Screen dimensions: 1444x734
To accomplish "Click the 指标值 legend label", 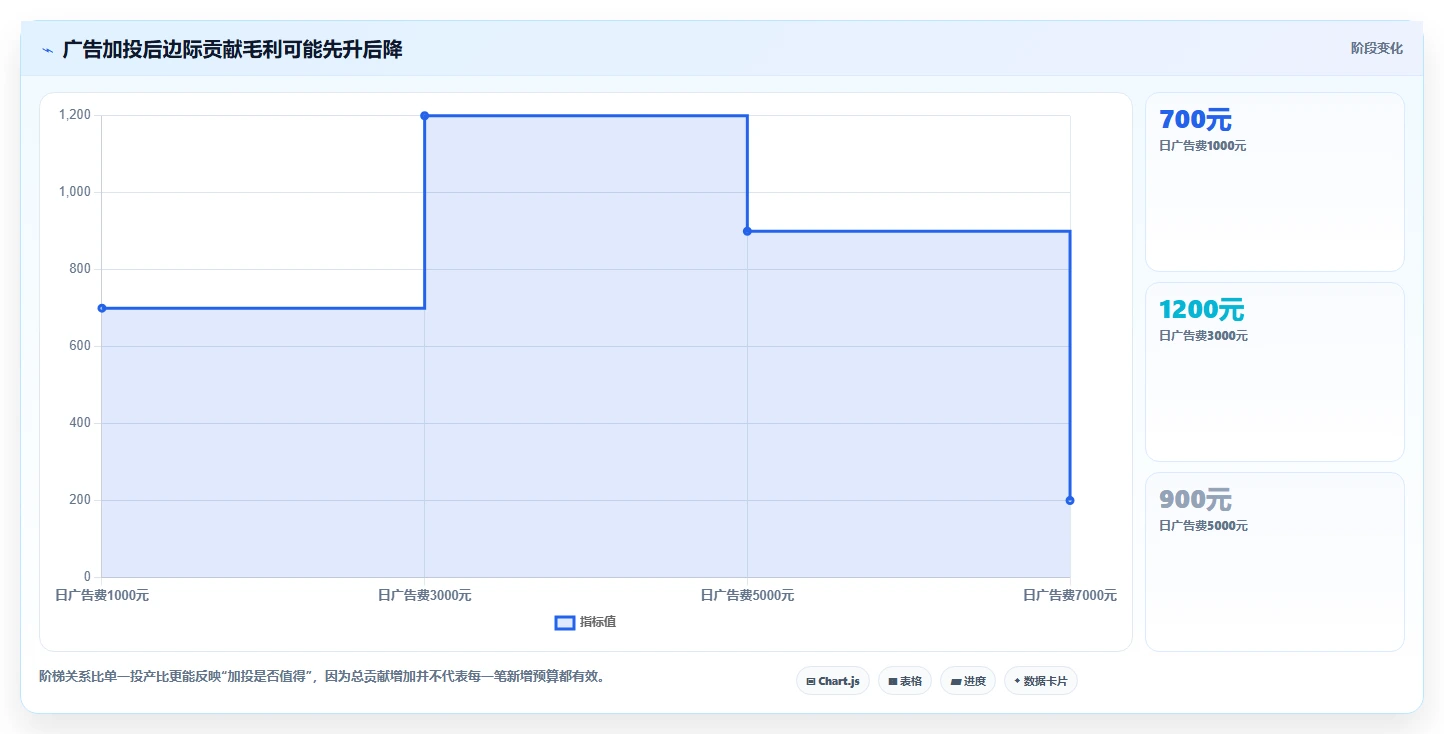I will click(598, 622).
